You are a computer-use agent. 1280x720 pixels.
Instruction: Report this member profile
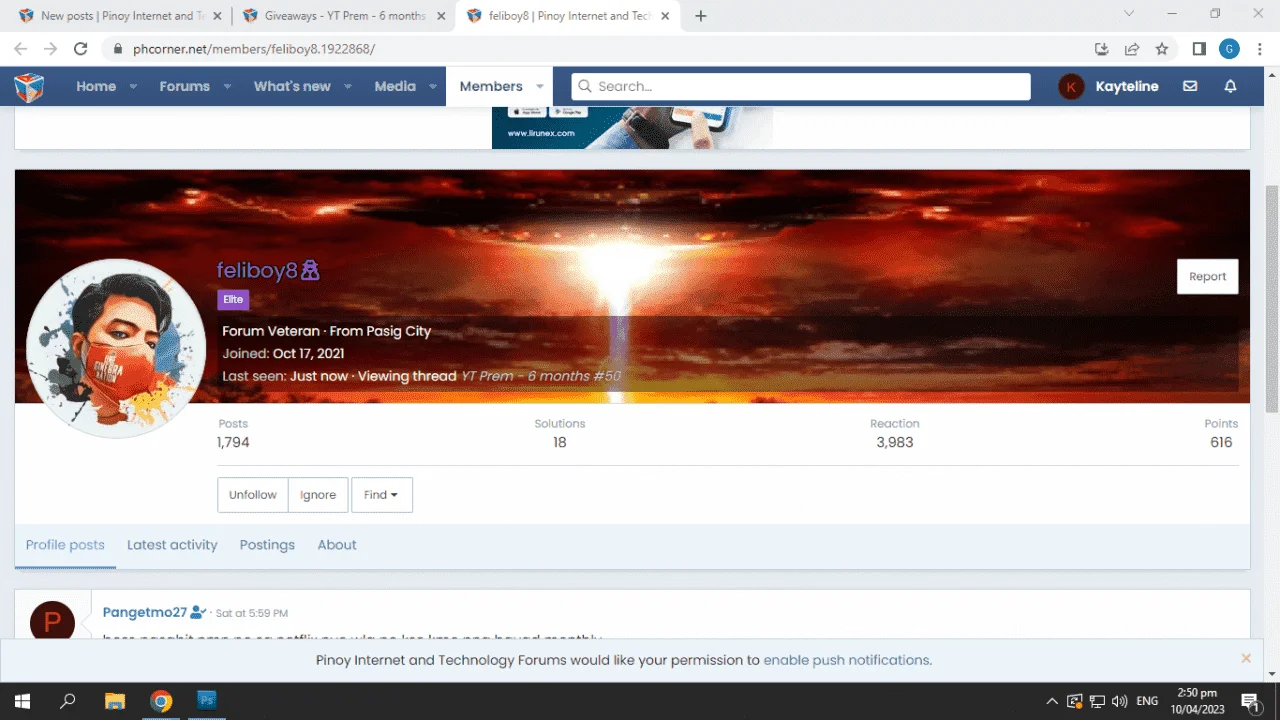click(x=1207, y=277)
